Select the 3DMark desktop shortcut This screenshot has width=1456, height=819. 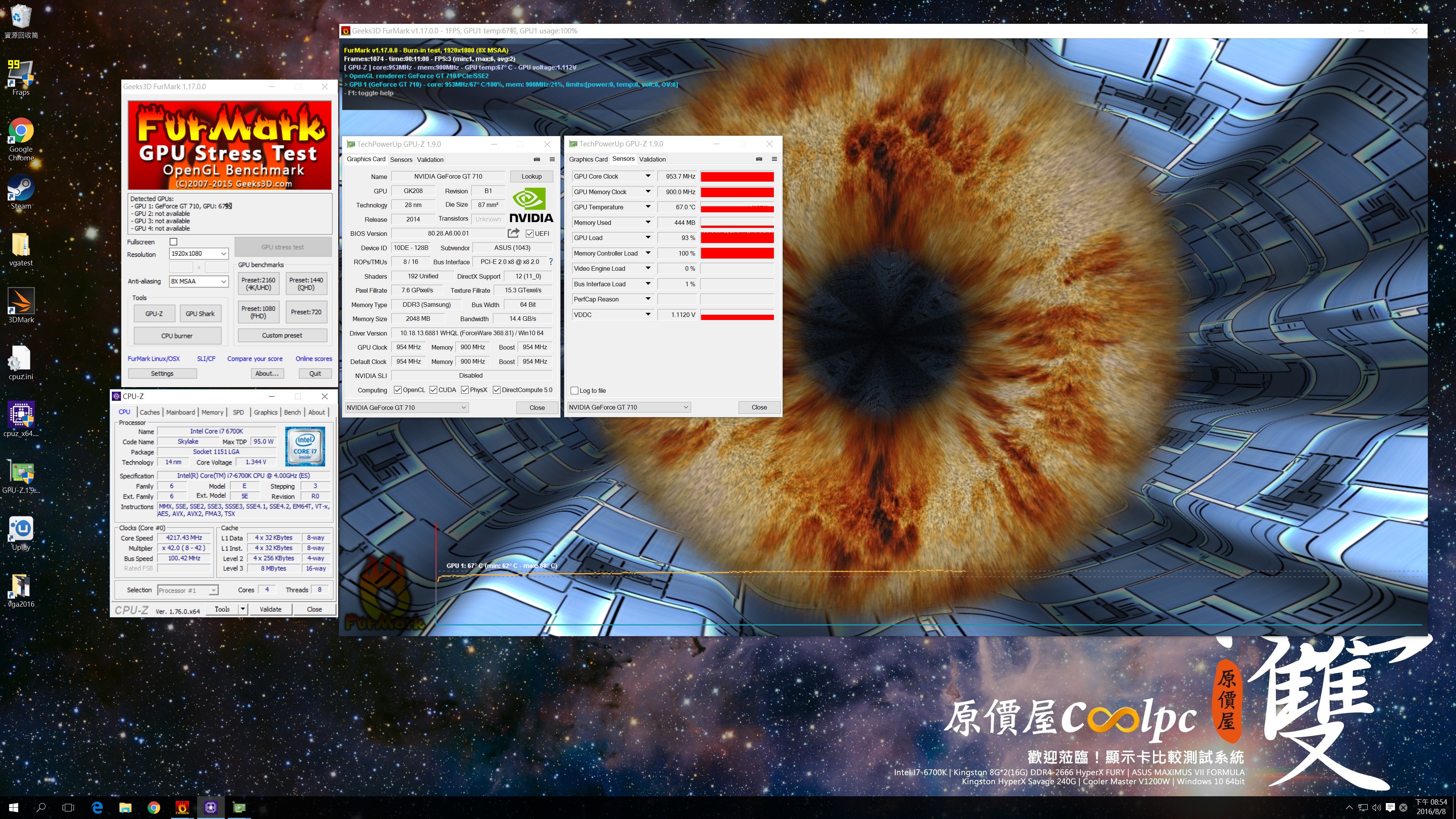click(21, 306)
